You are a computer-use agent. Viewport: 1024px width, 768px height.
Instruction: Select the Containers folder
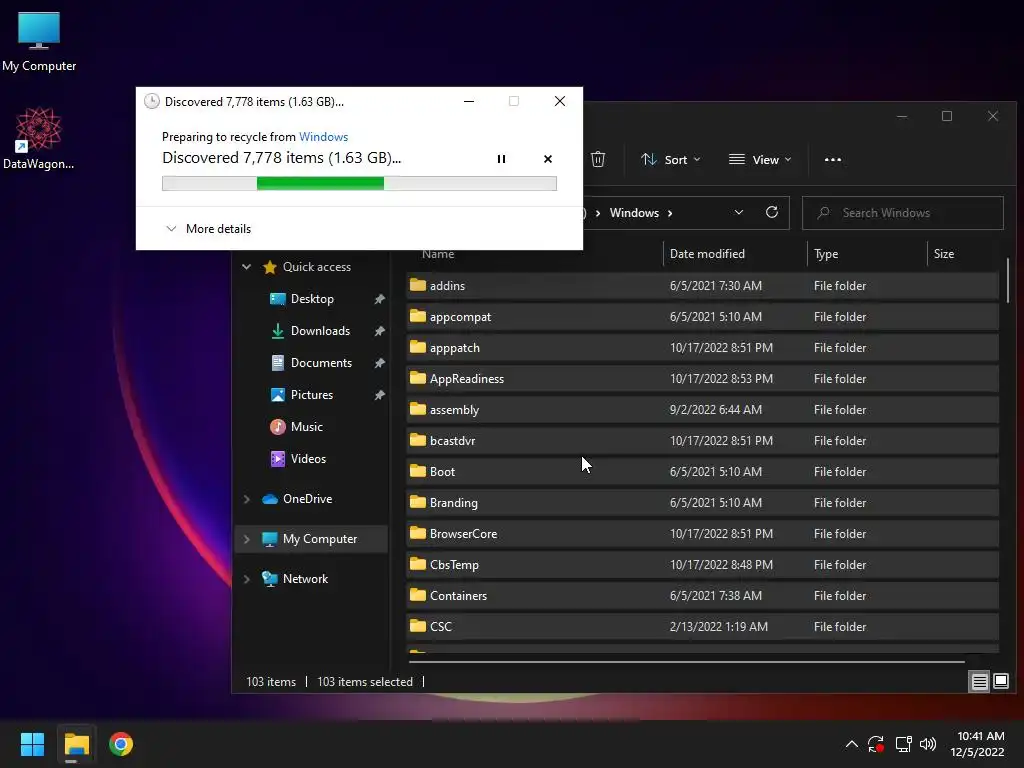click(702, 596)
